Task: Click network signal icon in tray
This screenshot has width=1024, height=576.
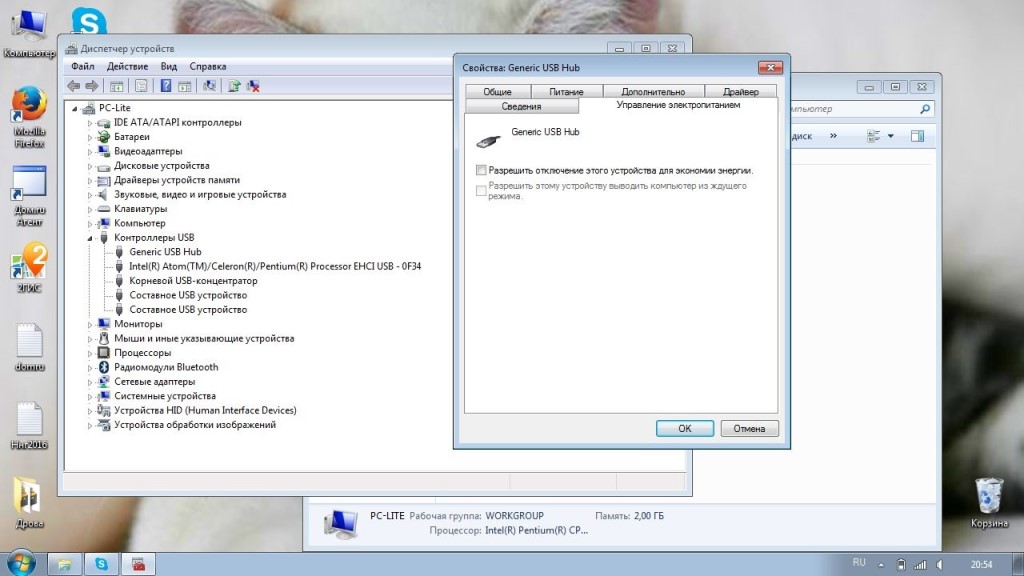Action: 920,564
